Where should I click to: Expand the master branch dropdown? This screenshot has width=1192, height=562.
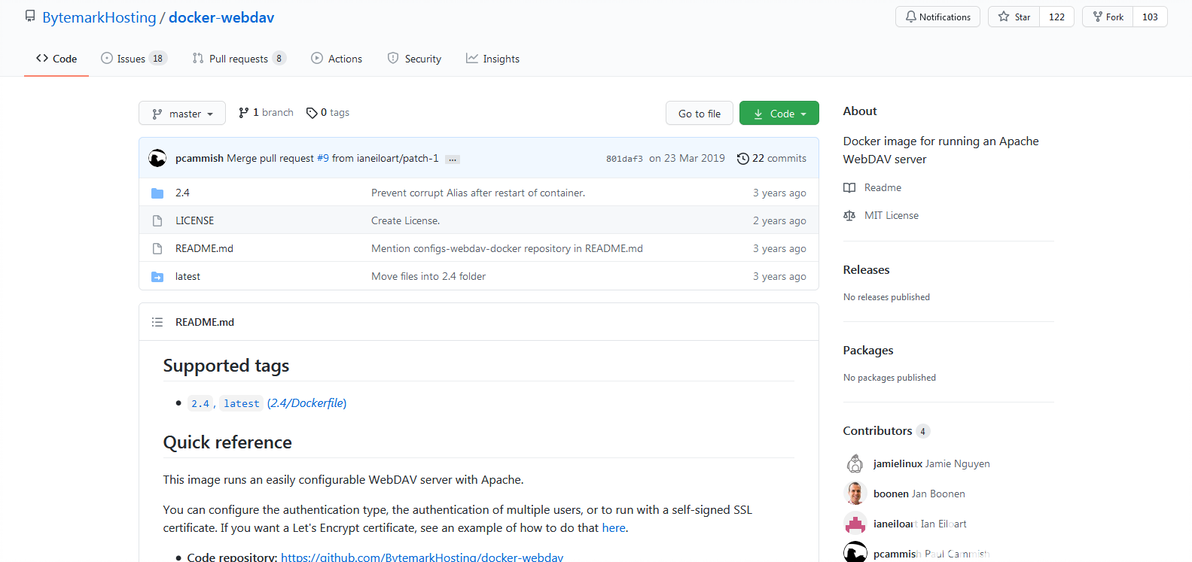(x=182, y=114)
